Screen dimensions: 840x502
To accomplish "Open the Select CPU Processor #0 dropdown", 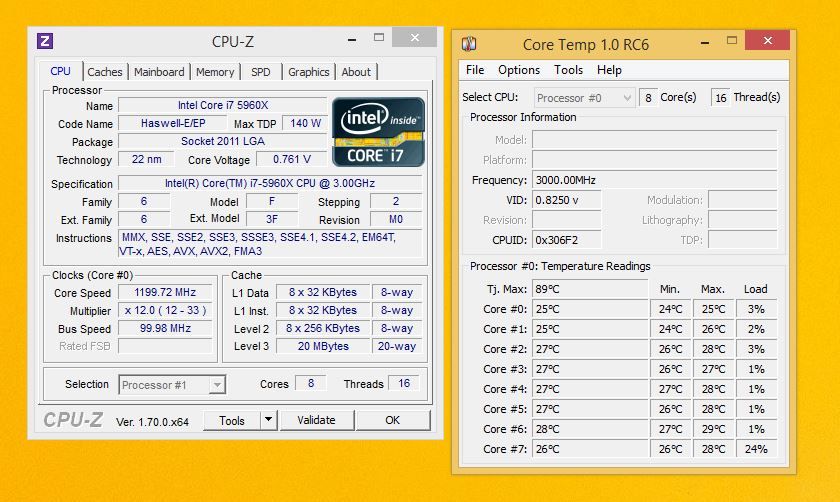I will [584, 98].
